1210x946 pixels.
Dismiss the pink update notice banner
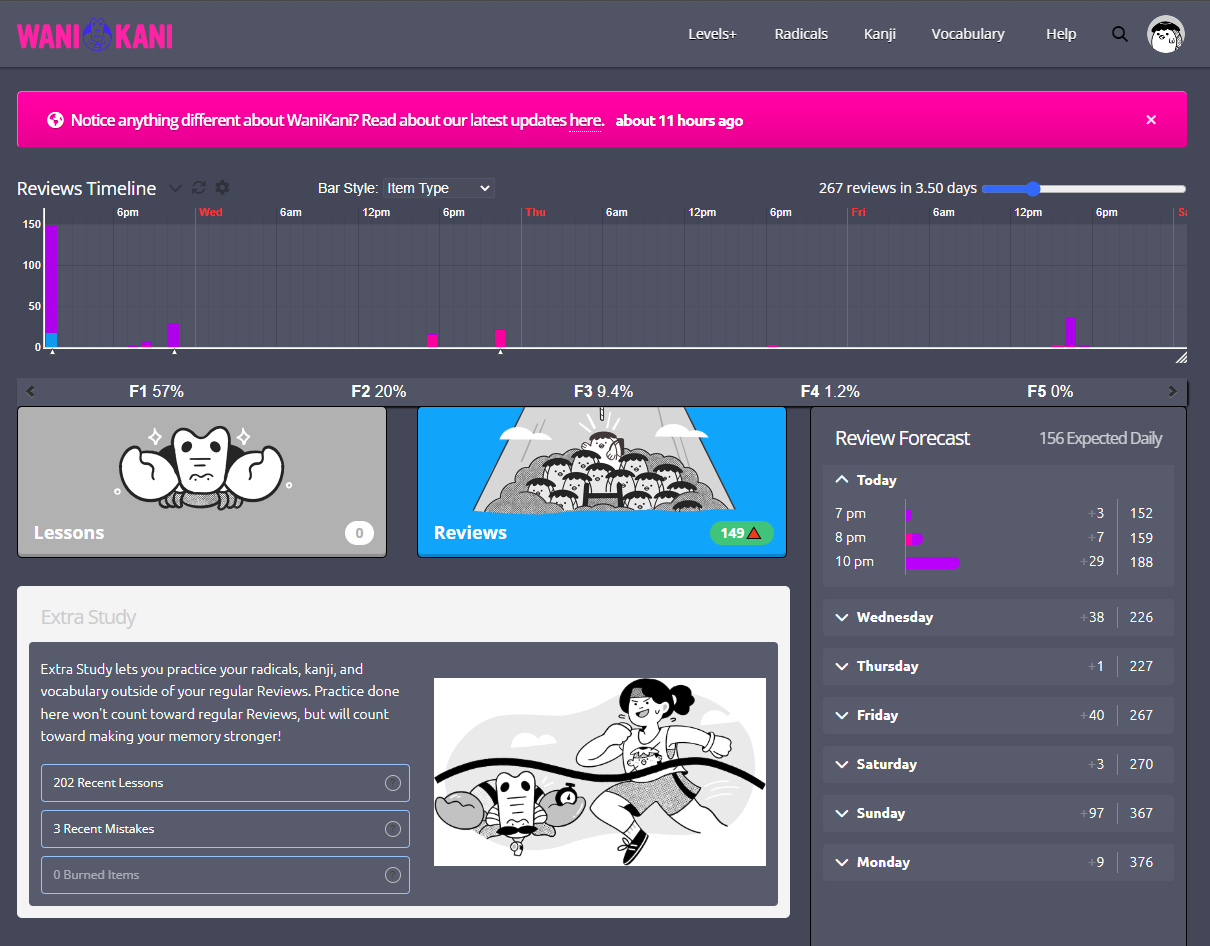[x=1151, y=120]
